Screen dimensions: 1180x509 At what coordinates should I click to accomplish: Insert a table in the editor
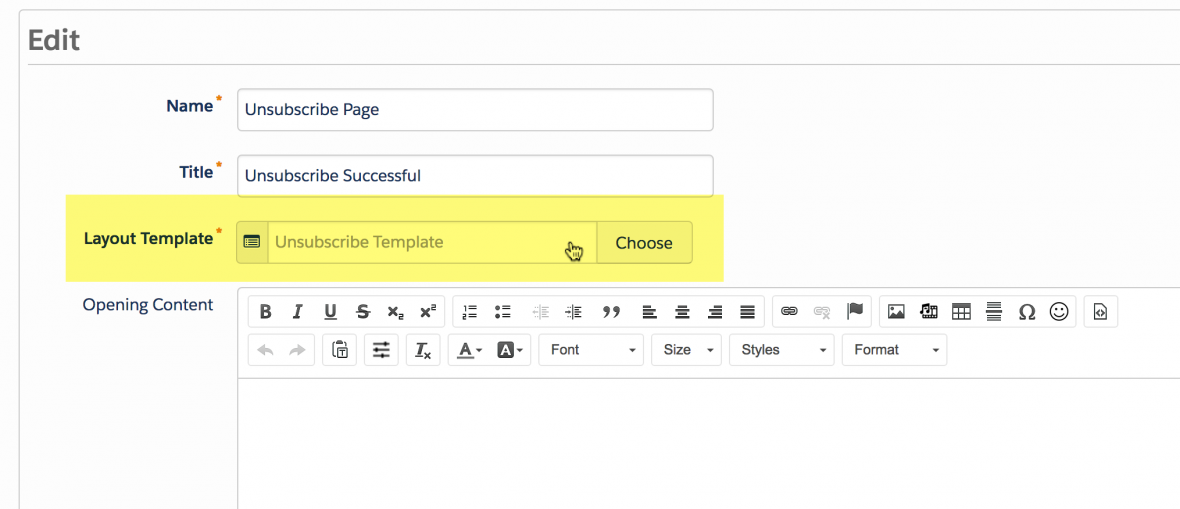coord(961,312)
